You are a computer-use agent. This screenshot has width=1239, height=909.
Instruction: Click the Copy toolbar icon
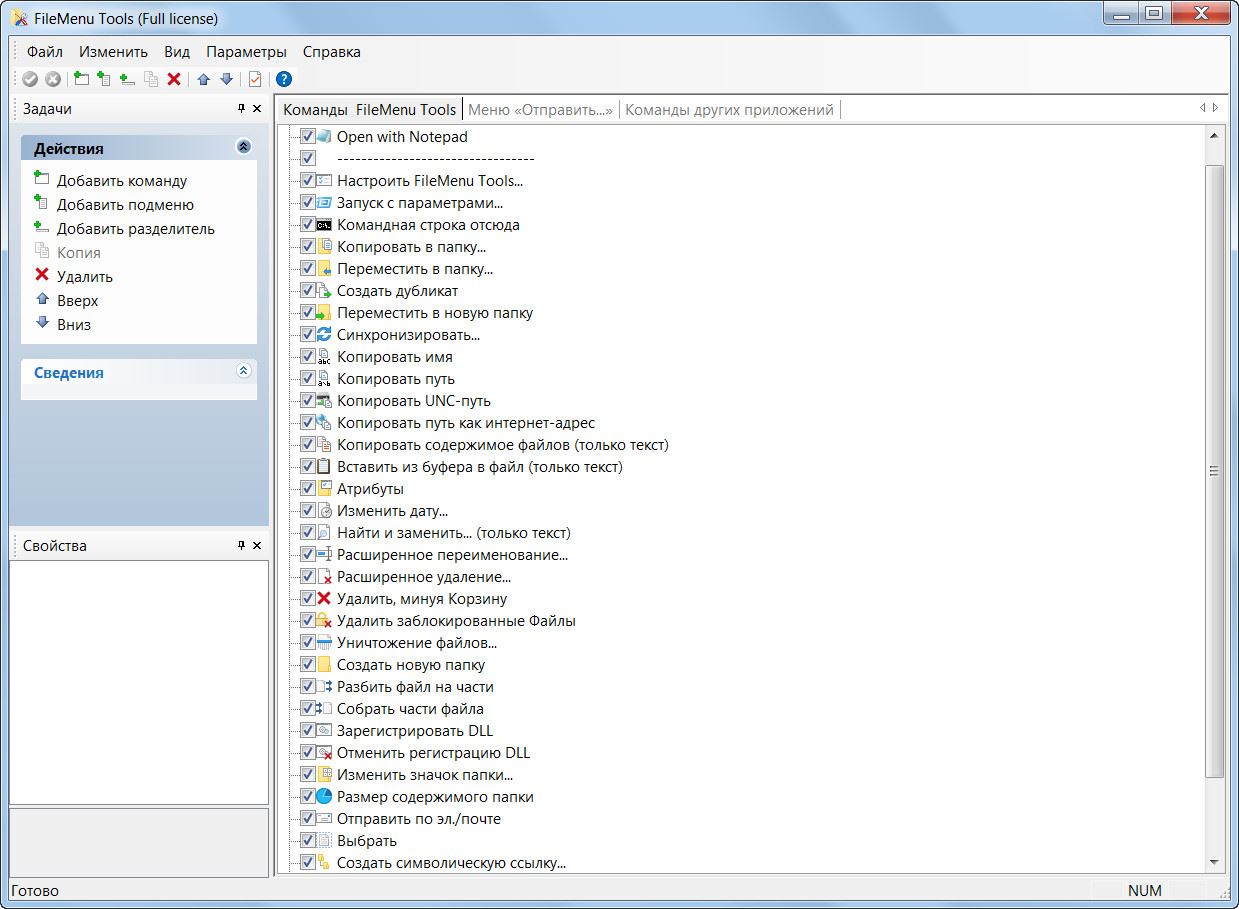150,79
